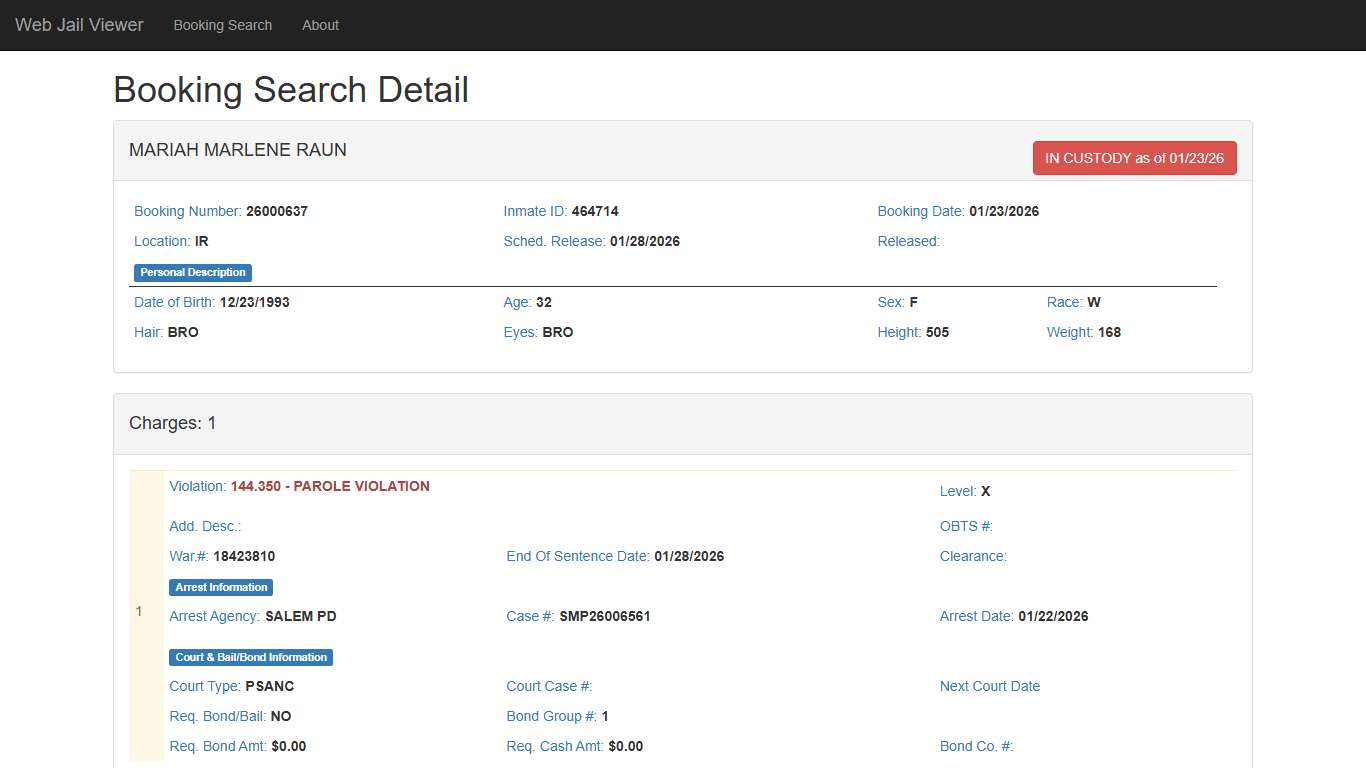Screen dimensions: 1366x768
Task: Click the Next Court Date label
Action: 990,686
